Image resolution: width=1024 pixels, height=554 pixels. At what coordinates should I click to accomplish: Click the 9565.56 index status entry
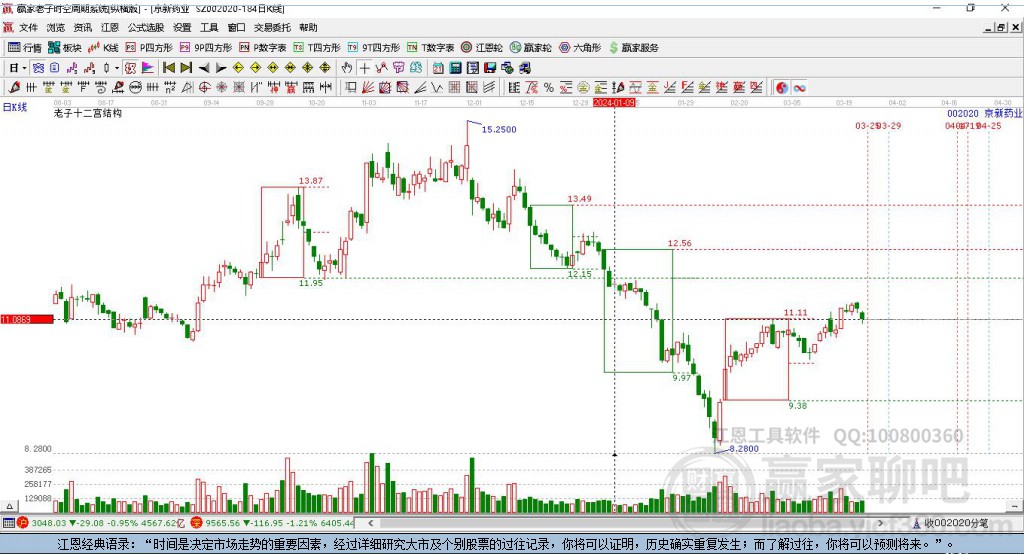tap(272, 523)
